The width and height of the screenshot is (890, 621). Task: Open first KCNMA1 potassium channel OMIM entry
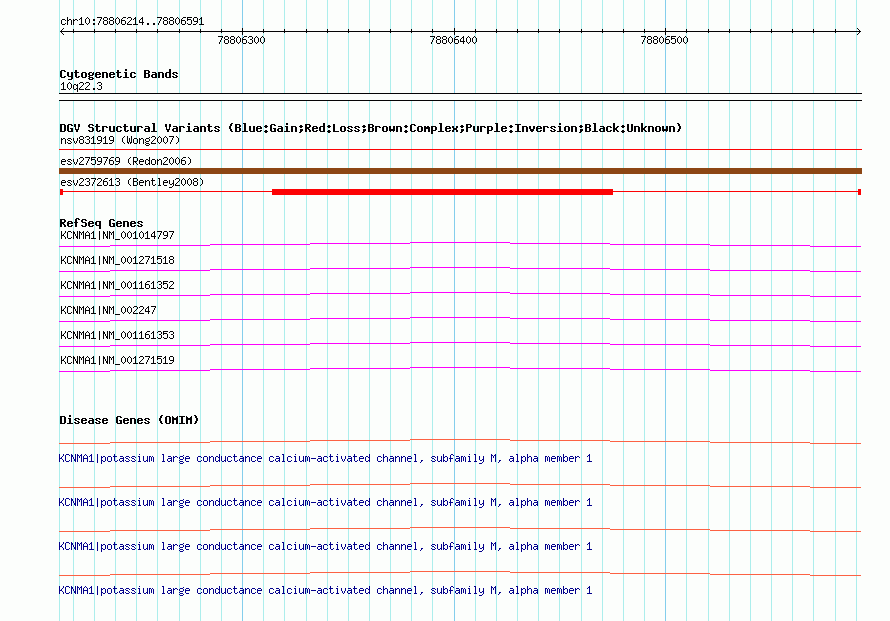(325, 458)
